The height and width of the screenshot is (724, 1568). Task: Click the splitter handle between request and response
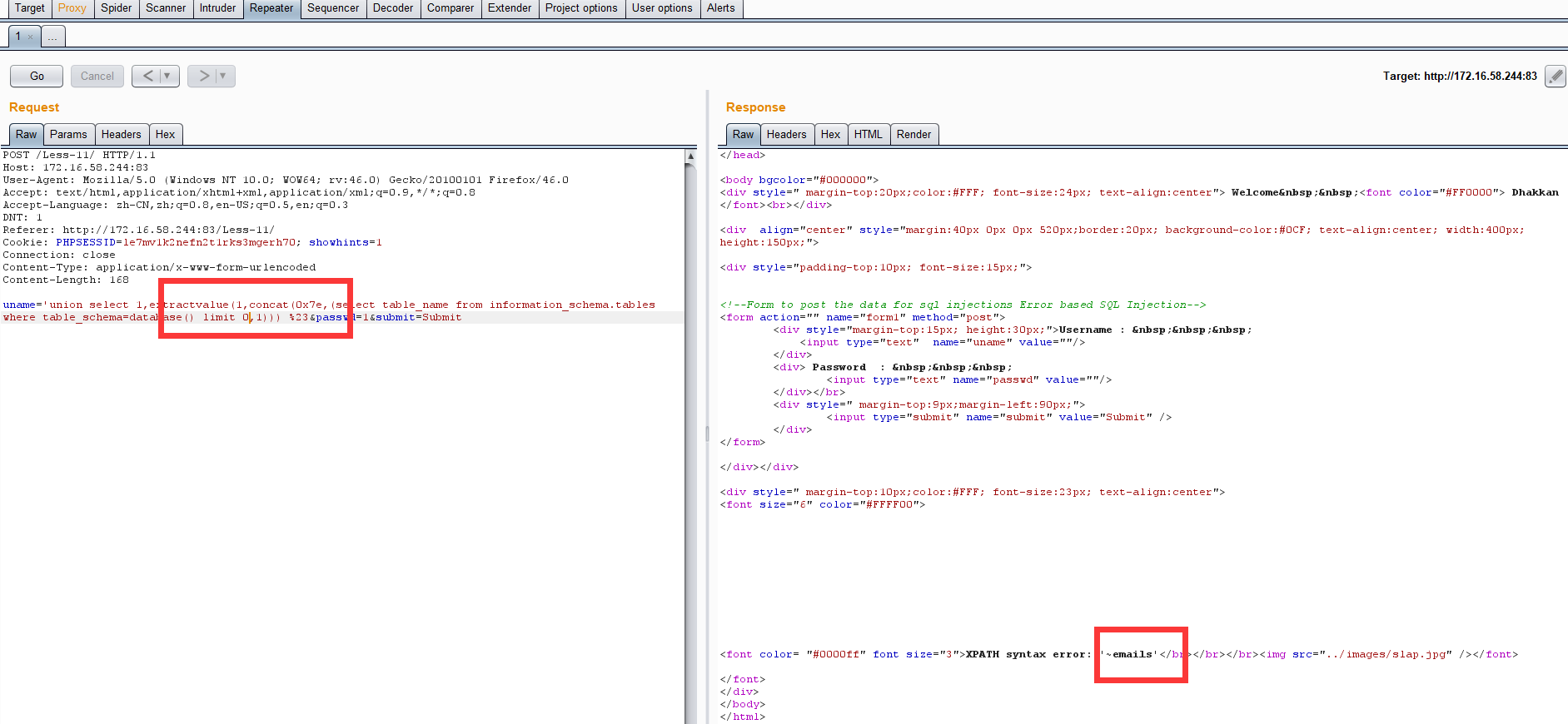(x=707, y=433)
